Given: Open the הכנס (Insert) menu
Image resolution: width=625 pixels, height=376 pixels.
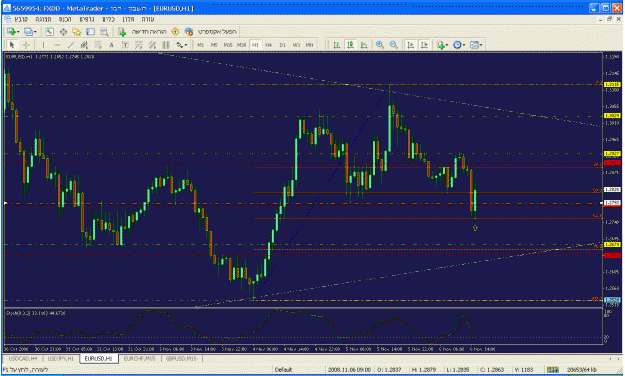Looking at the screenshot, I should click(65, 19).
